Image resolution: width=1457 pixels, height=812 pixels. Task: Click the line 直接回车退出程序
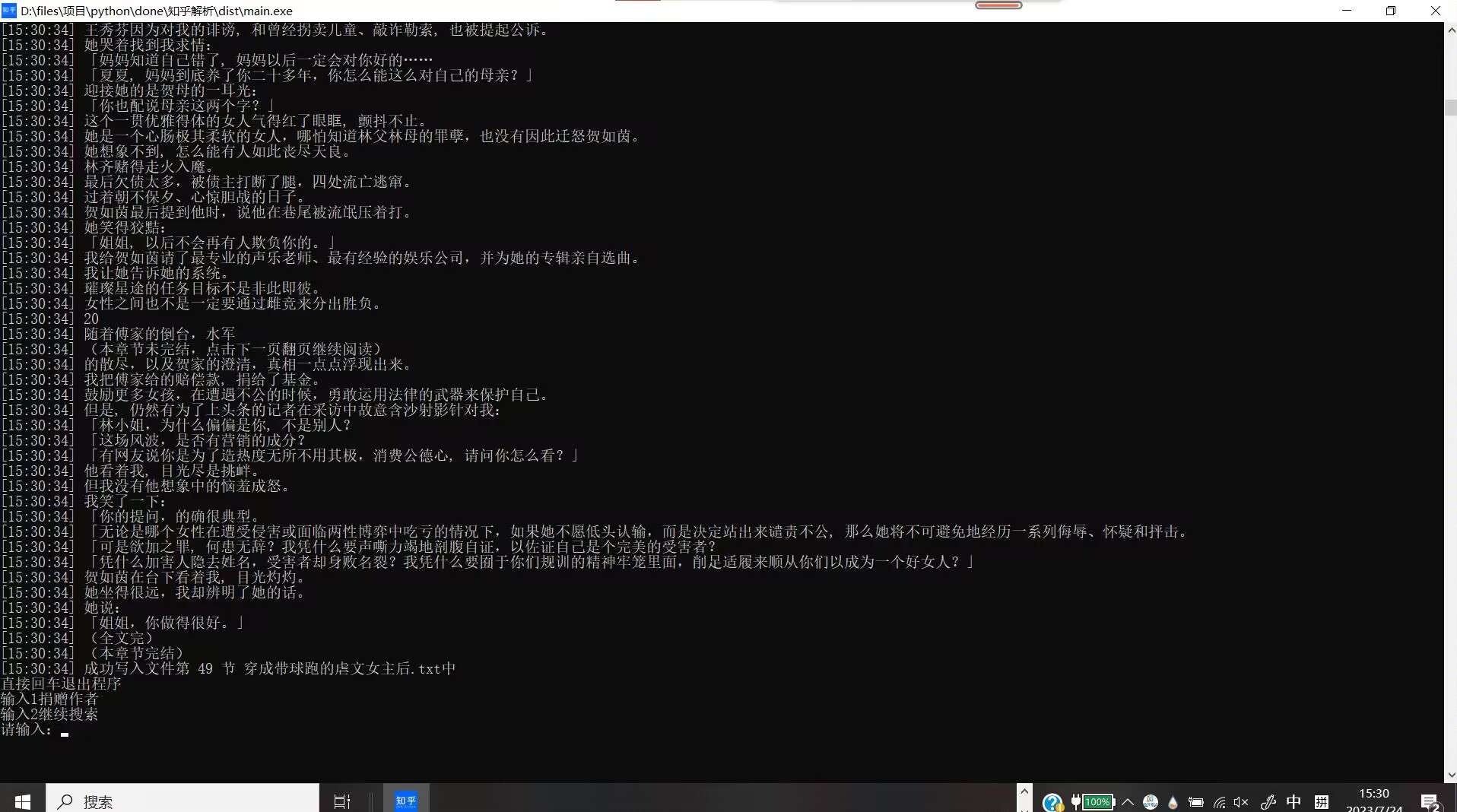[61, 684]
